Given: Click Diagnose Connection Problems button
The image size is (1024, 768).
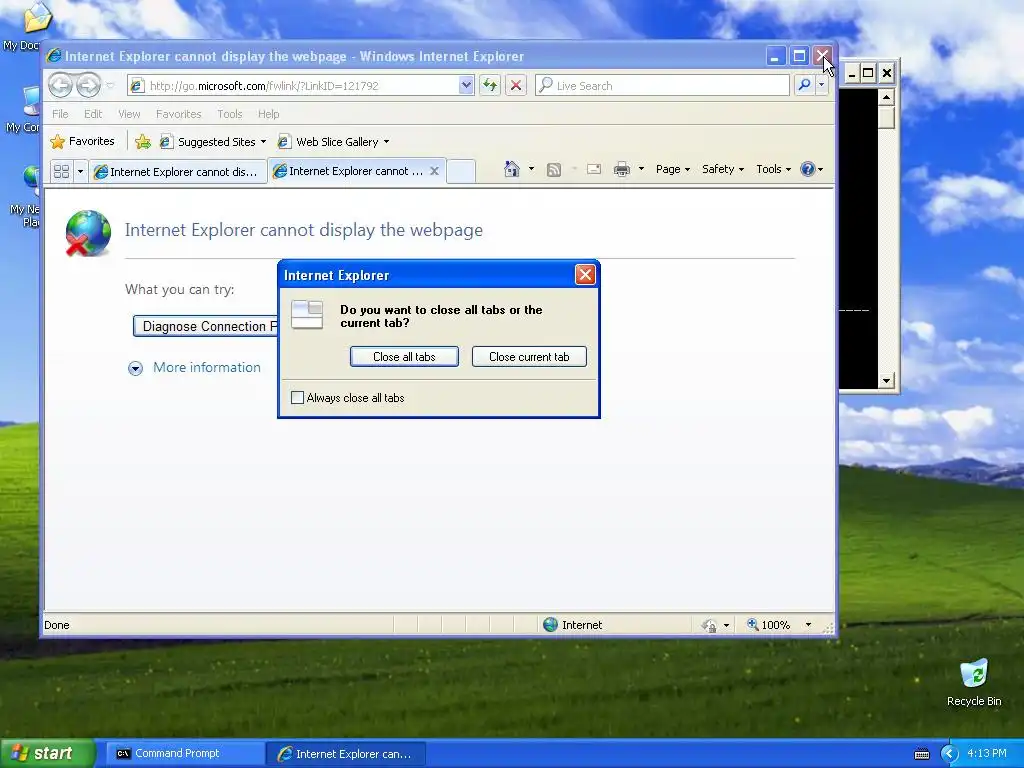Looking at the screenshot, I should [x=206, y=326].
